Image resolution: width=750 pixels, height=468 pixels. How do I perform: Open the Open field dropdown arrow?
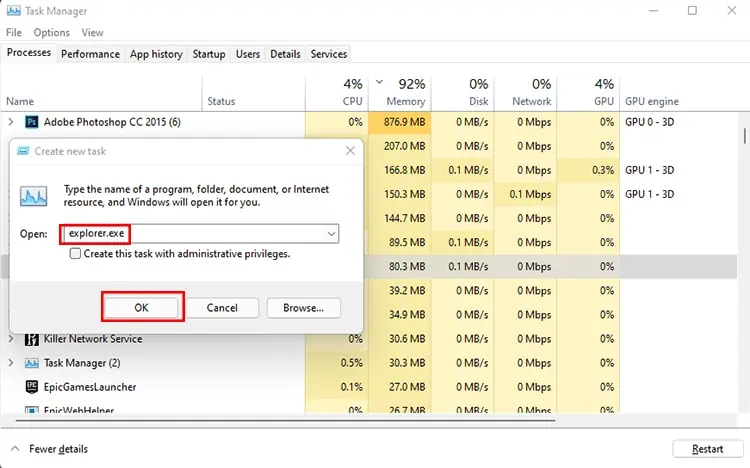331,234
